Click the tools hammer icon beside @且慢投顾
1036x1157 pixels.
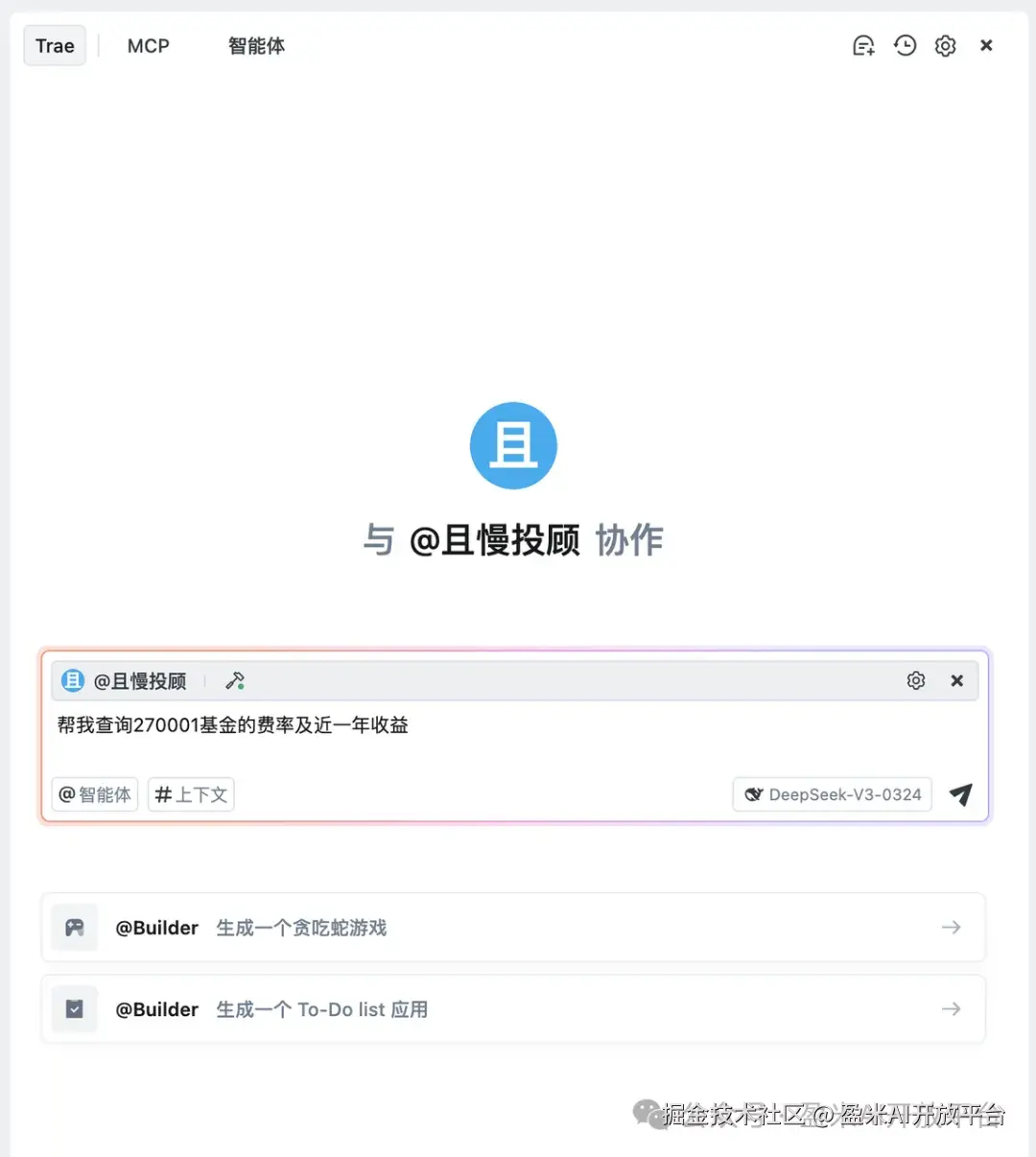(x=235, y=680)
